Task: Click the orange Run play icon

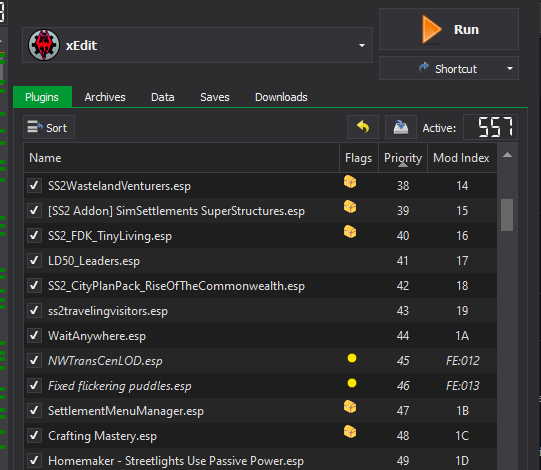Action: (432, 29)
